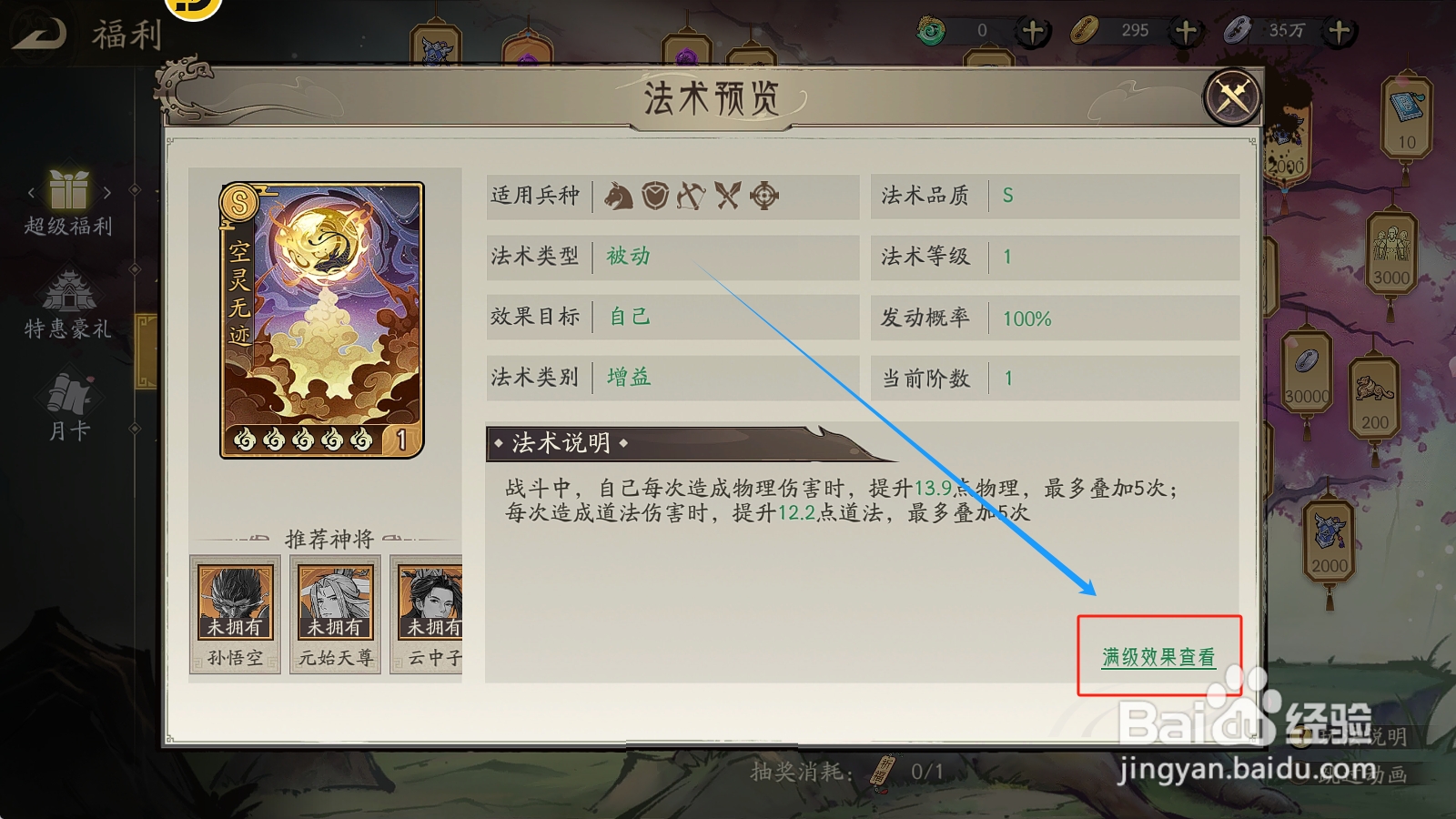Click the cavalry horse troop-type icon
Image resolution: width=1456 pixels, height=819 pixels.
click(x=619, y=196)
